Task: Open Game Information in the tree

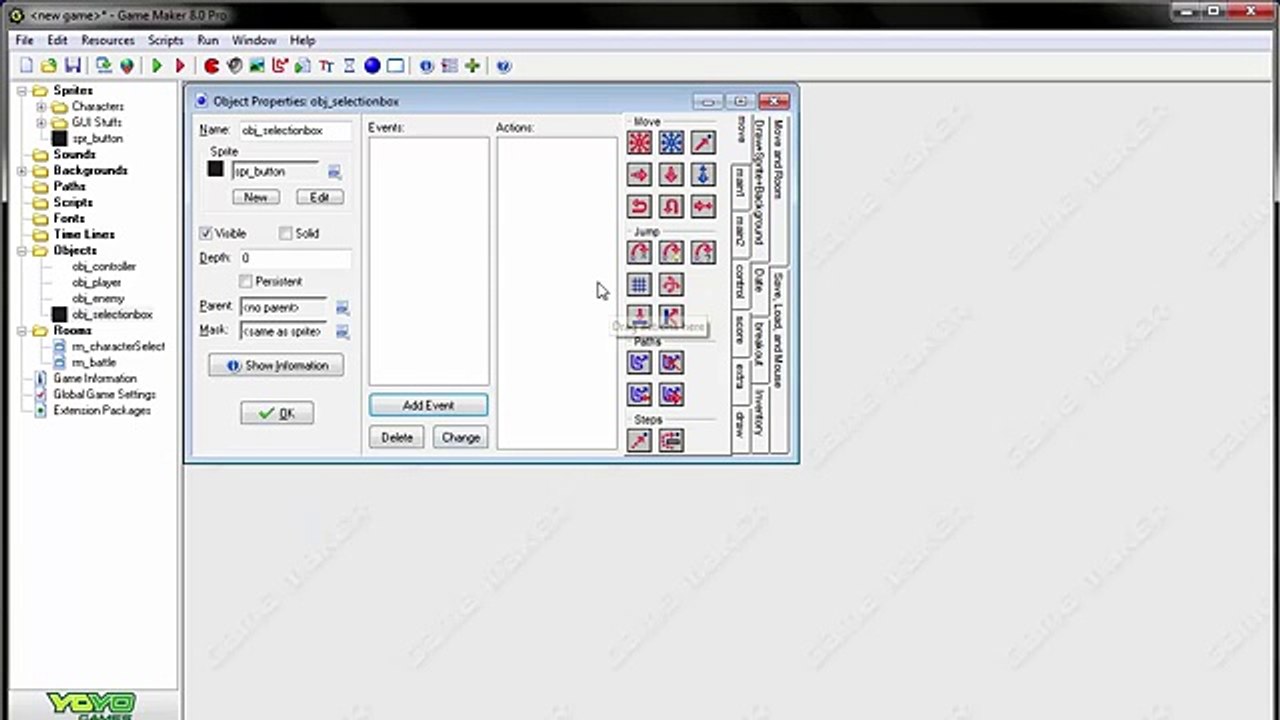Action: coord(95,379)
